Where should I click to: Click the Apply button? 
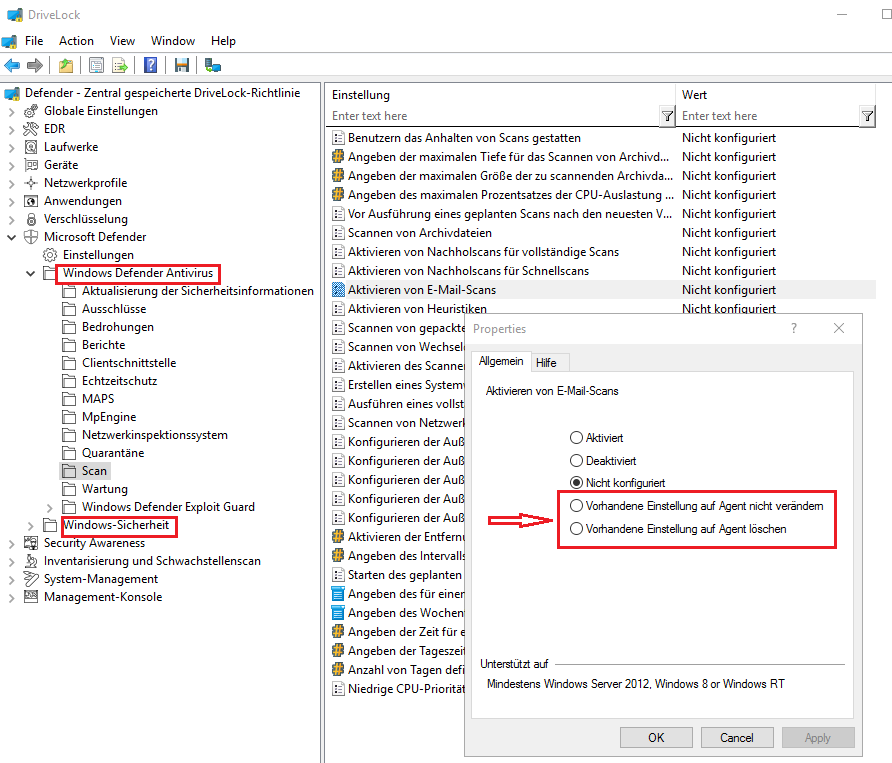click(x=817, y=737)
